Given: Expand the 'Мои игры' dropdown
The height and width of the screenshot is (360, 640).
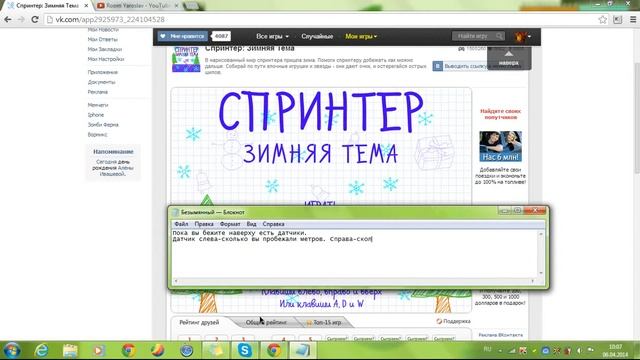Looking at the screenshot, I should [361, 36].
